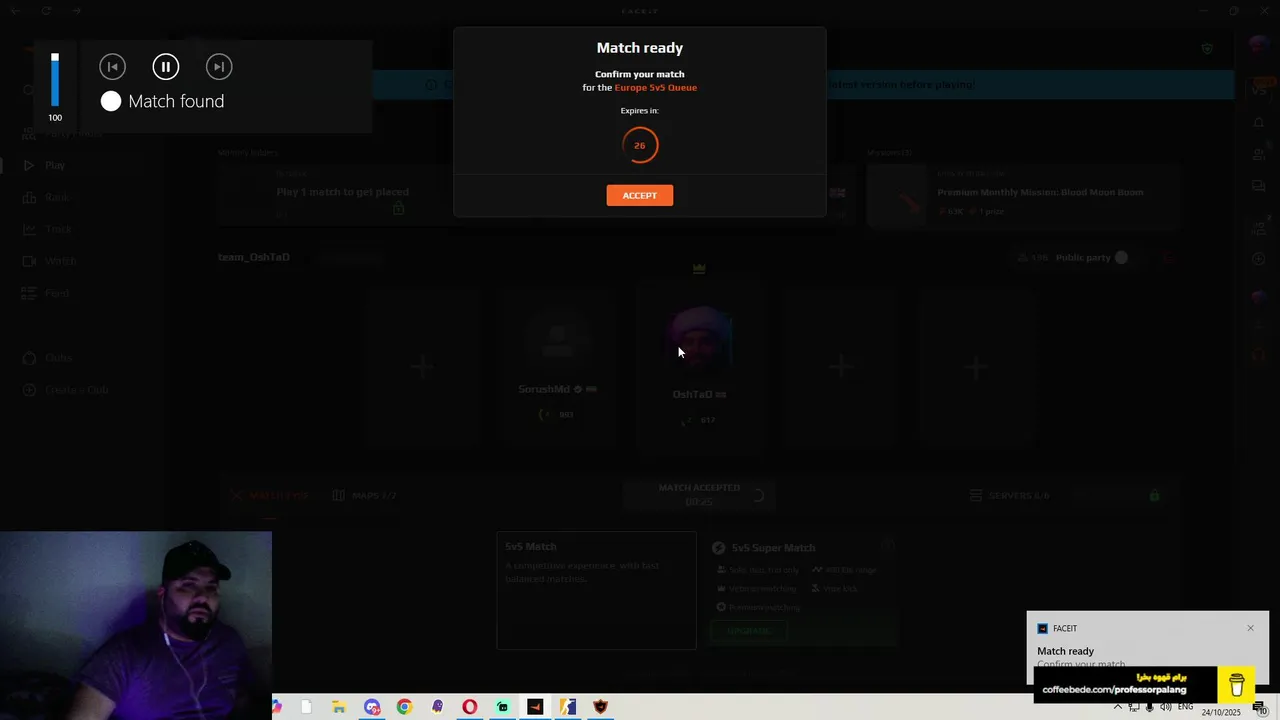The height and width of the screenshot is (720, 1280).
Task: Accept the match with the ACCEPT button
Action: coord(639,195)
